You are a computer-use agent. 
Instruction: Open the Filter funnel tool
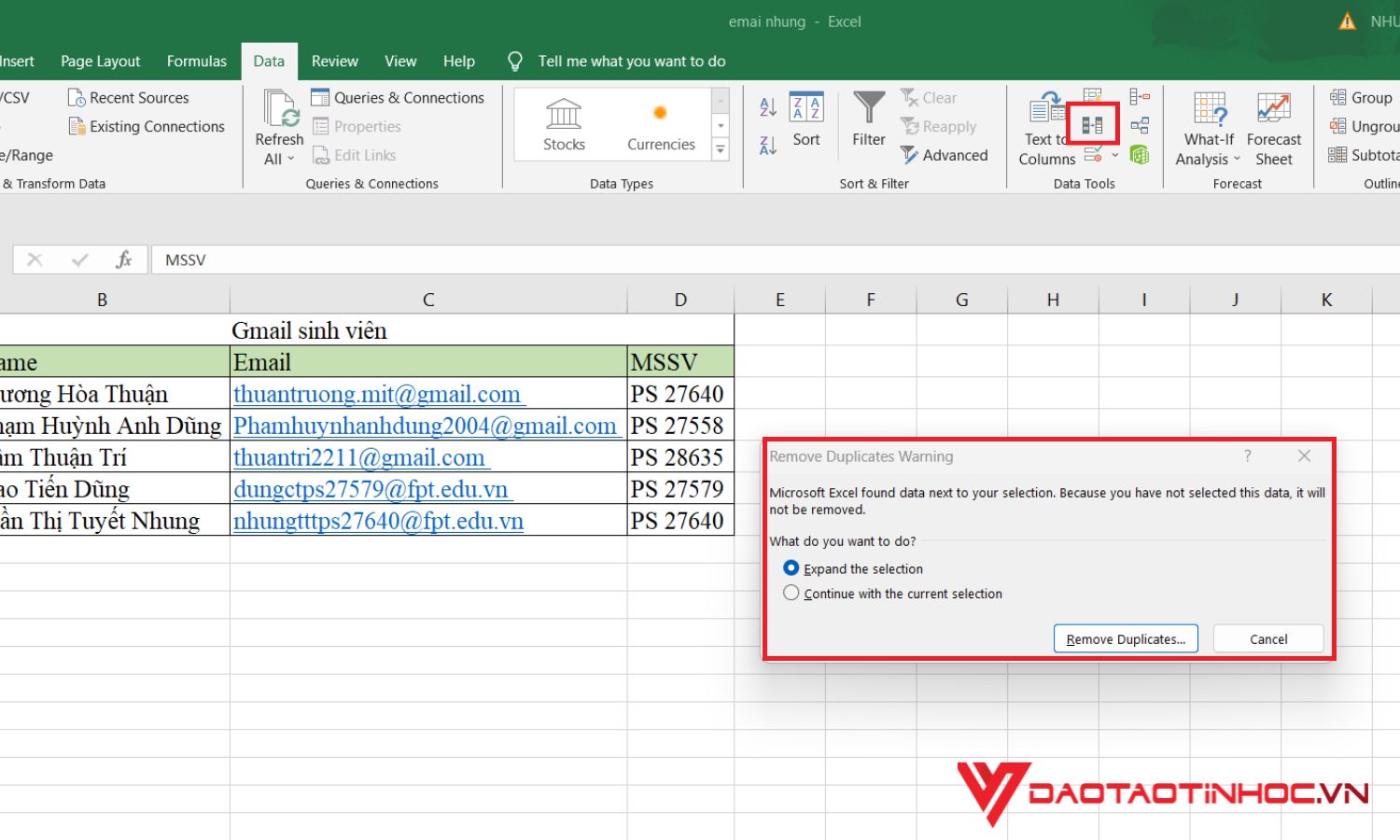[868, 119]
